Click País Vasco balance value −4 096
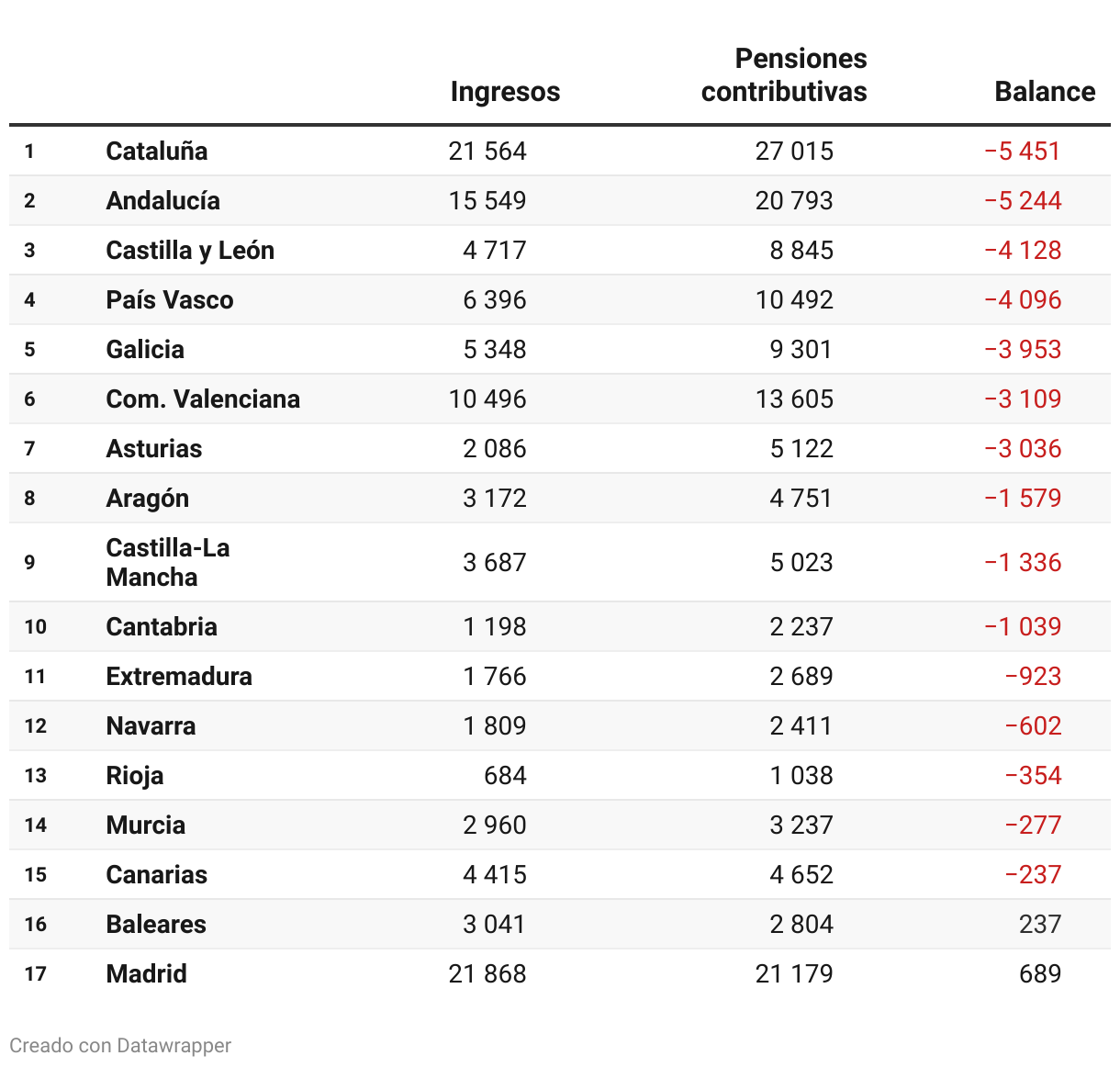 pyautogui.click(x=1023, y=299)
